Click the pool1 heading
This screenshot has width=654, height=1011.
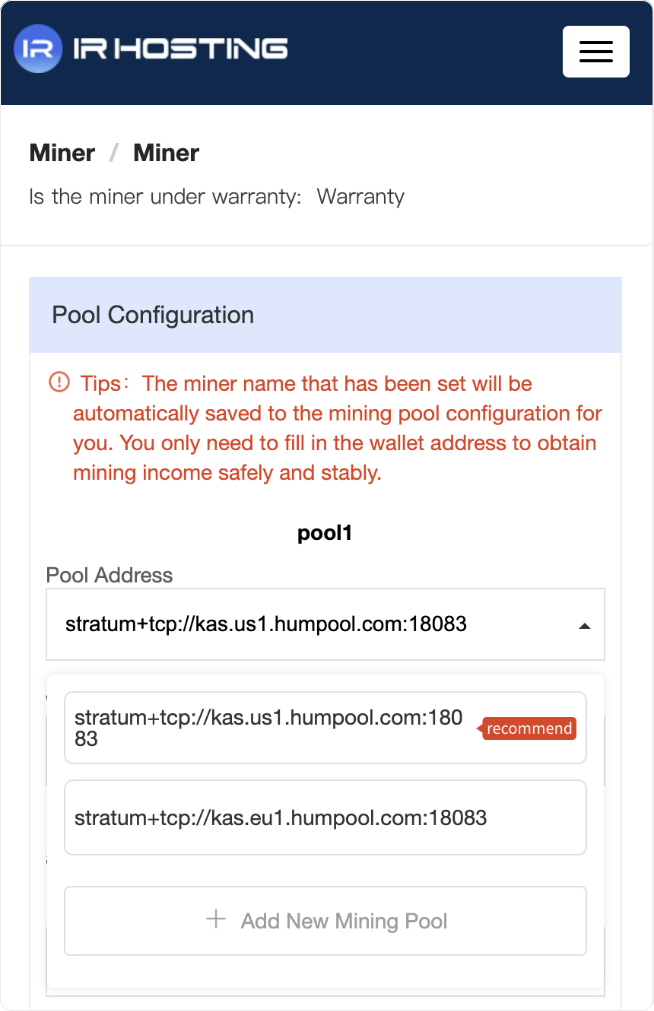[x=324, y=533]
